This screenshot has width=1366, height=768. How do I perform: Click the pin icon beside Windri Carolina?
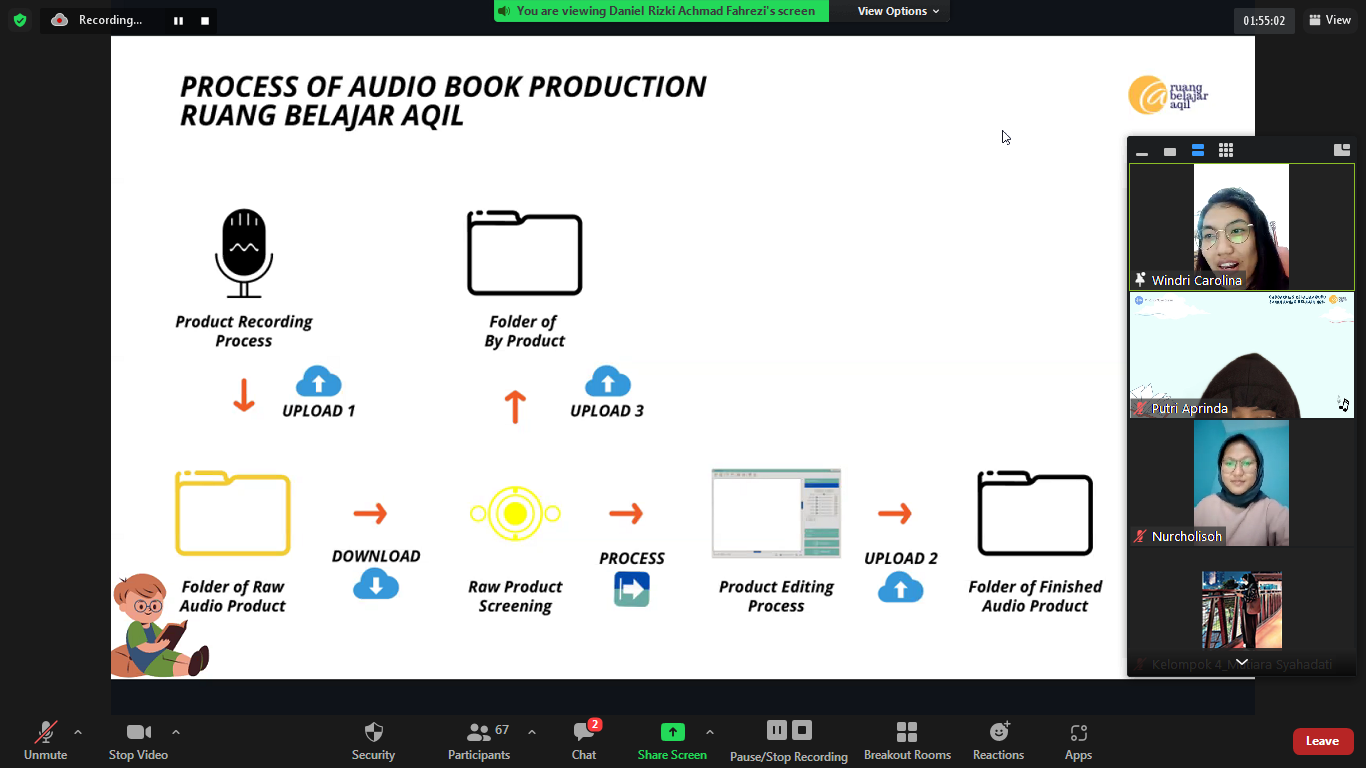(x=1140, y=281)
